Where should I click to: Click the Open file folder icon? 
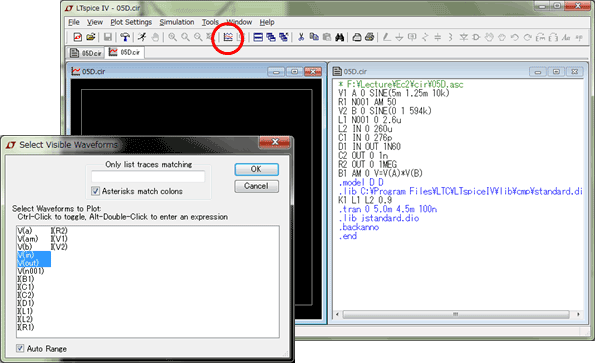coord(91,37)
